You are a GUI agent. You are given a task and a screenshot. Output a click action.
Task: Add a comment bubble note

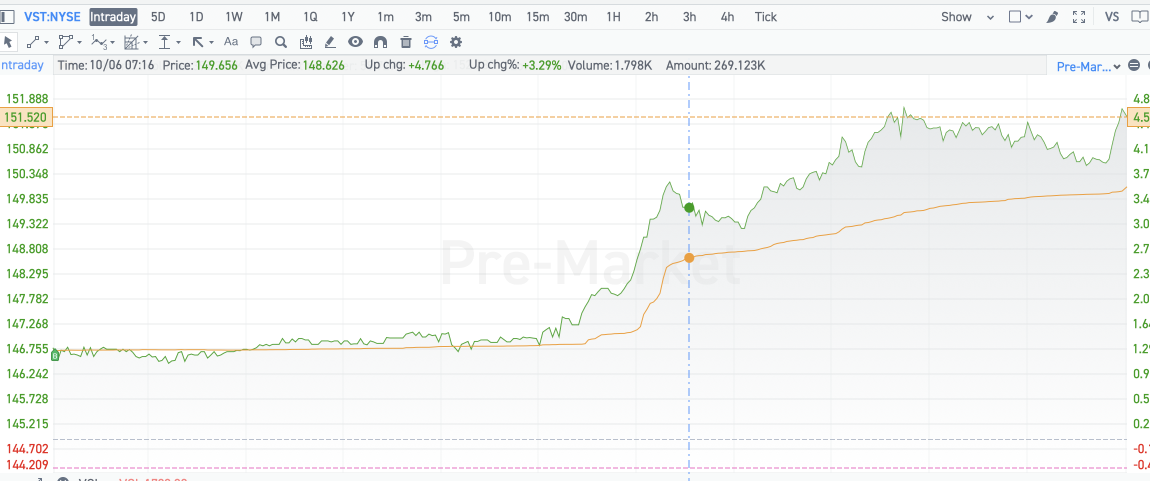coord(256,42)
